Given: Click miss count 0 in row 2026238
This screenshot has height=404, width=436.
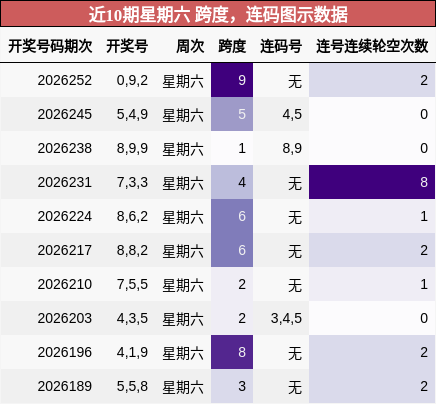Looking at the screenshot, I should pyautogui.click(x=372, y=148).
